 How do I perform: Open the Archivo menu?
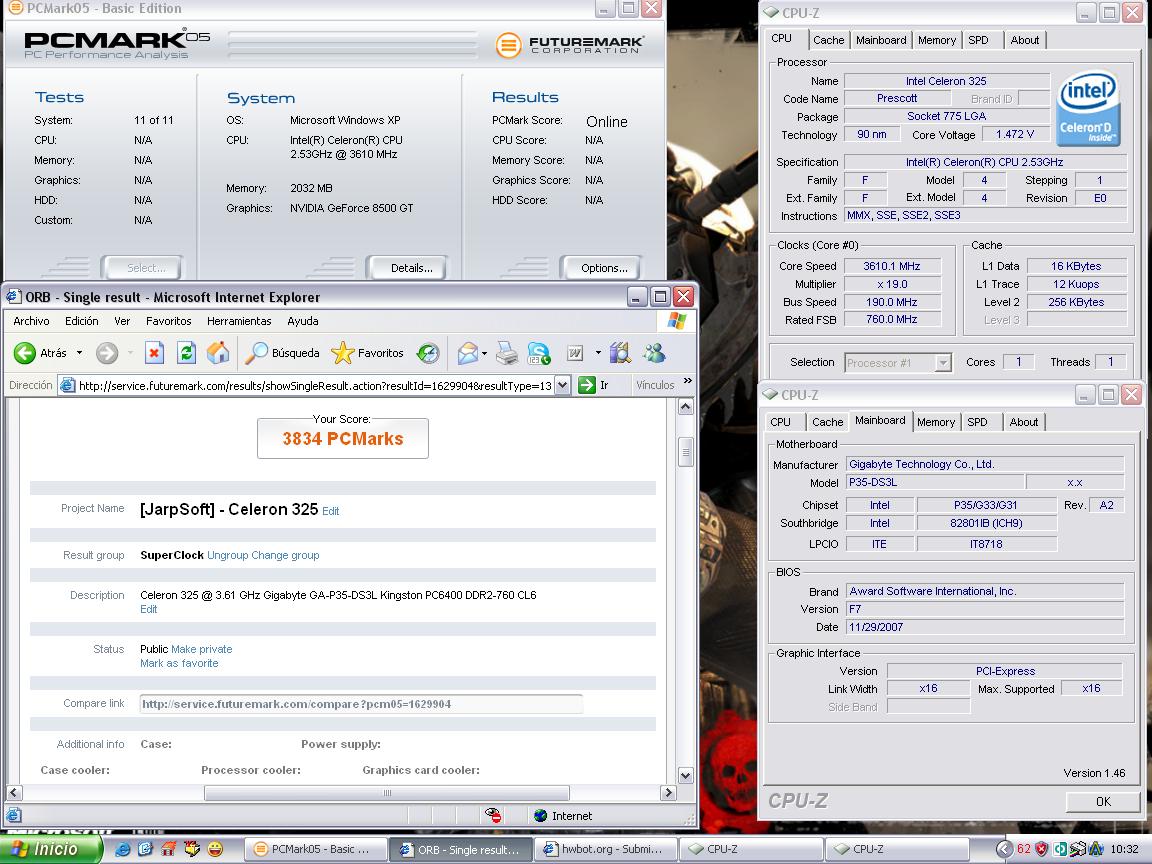31,321
